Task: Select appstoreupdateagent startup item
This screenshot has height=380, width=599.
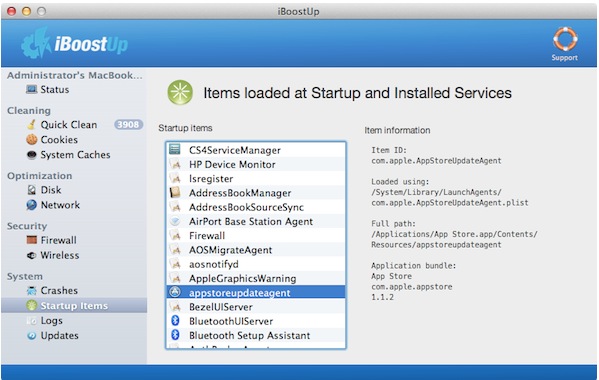Action: click(256, 293)
